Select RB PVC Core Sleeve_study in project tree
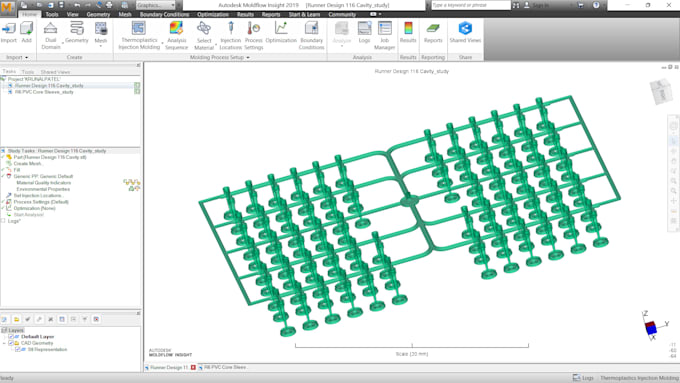Viewport: 680px width, 383px height. point(44,92)
